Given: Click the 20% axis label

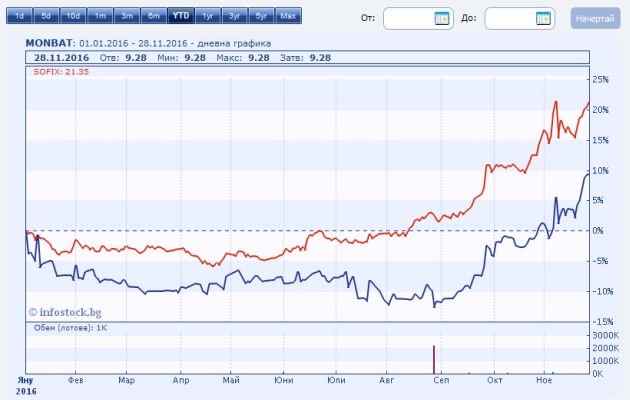Looking at the screenshot, I should [601, 110].
